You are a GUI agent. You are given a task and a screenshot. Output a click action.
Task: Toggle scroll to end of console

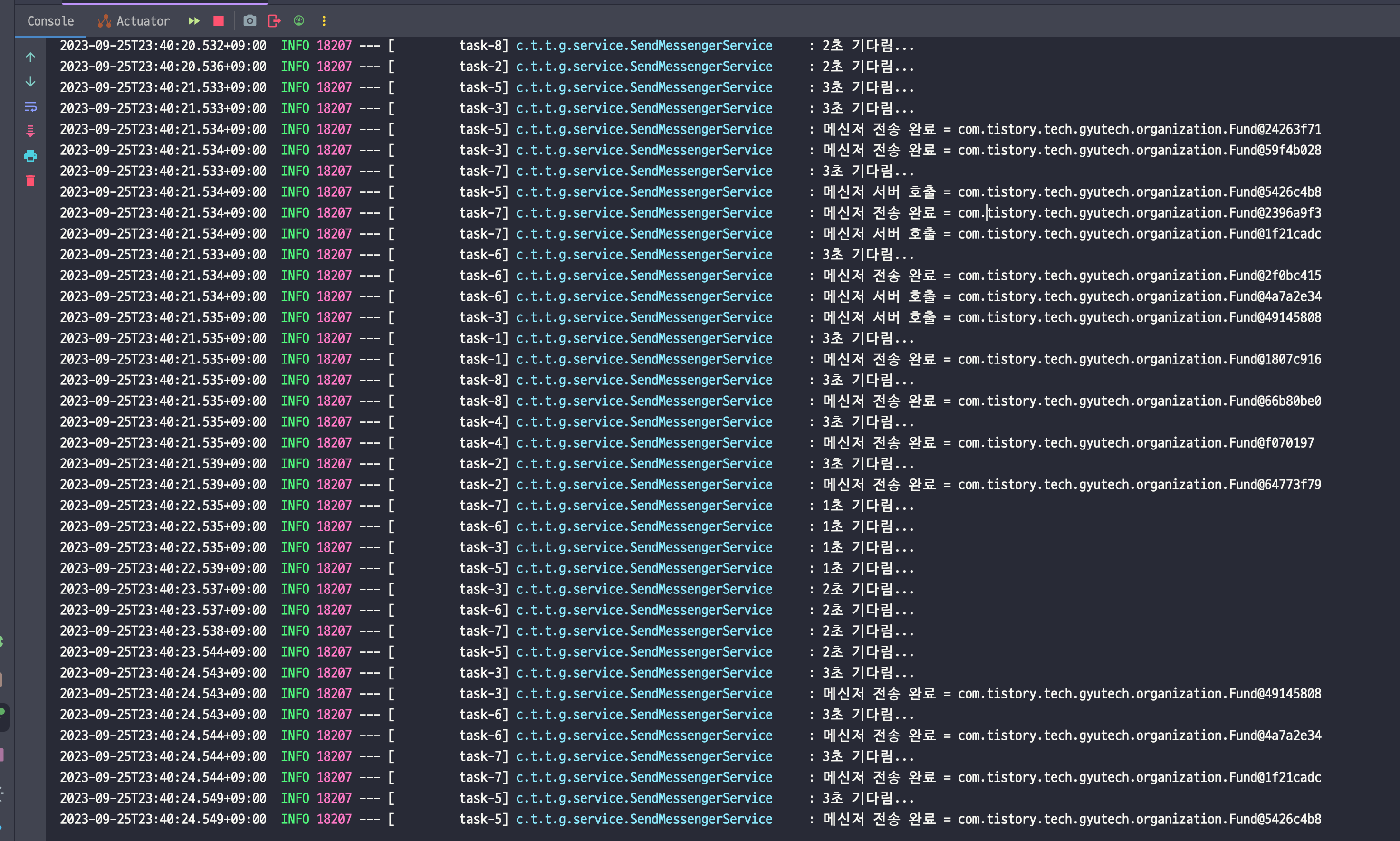30,132
